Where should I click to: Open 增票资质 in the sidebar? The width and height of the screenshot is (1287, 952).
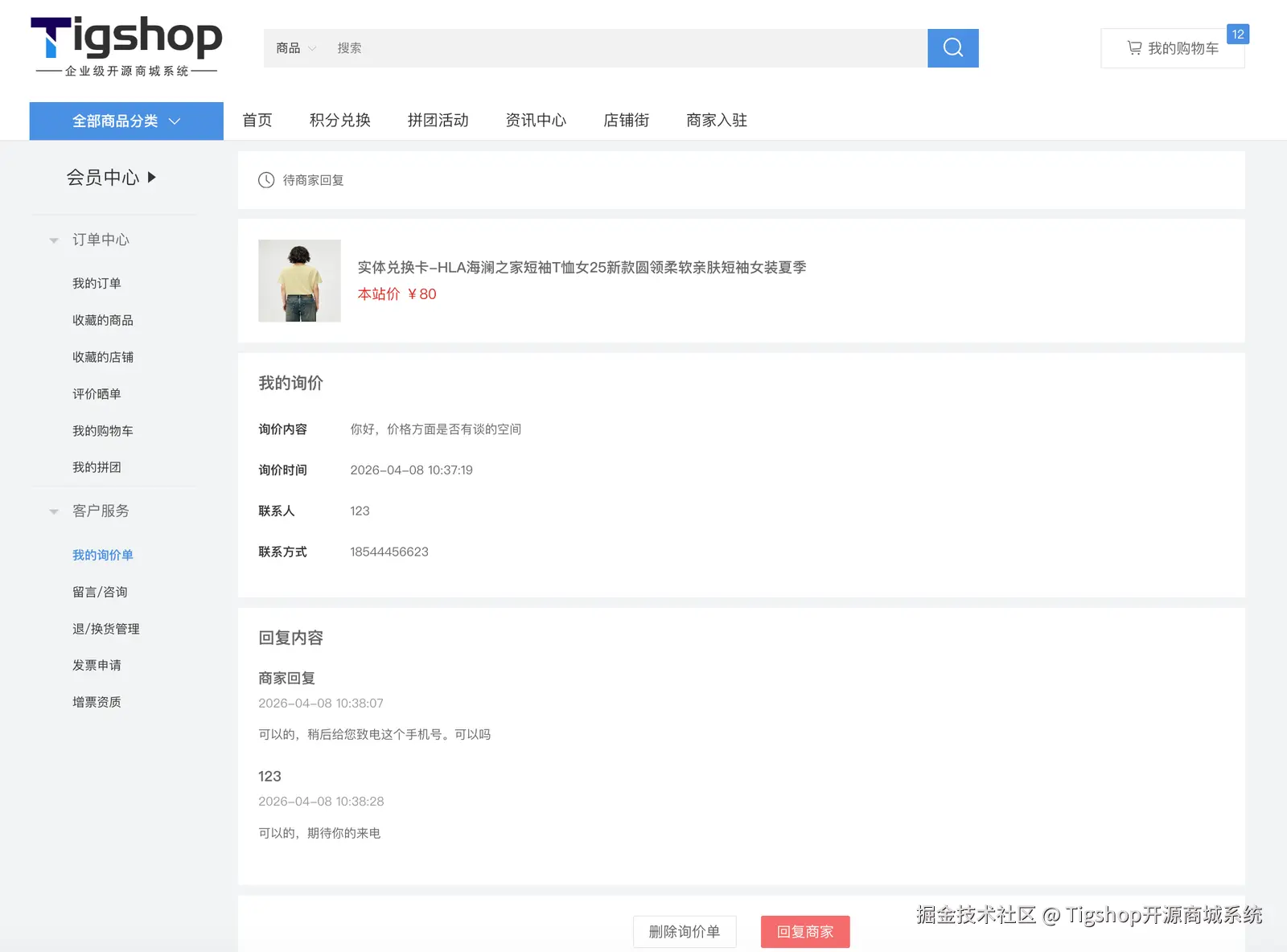point(97,702)
